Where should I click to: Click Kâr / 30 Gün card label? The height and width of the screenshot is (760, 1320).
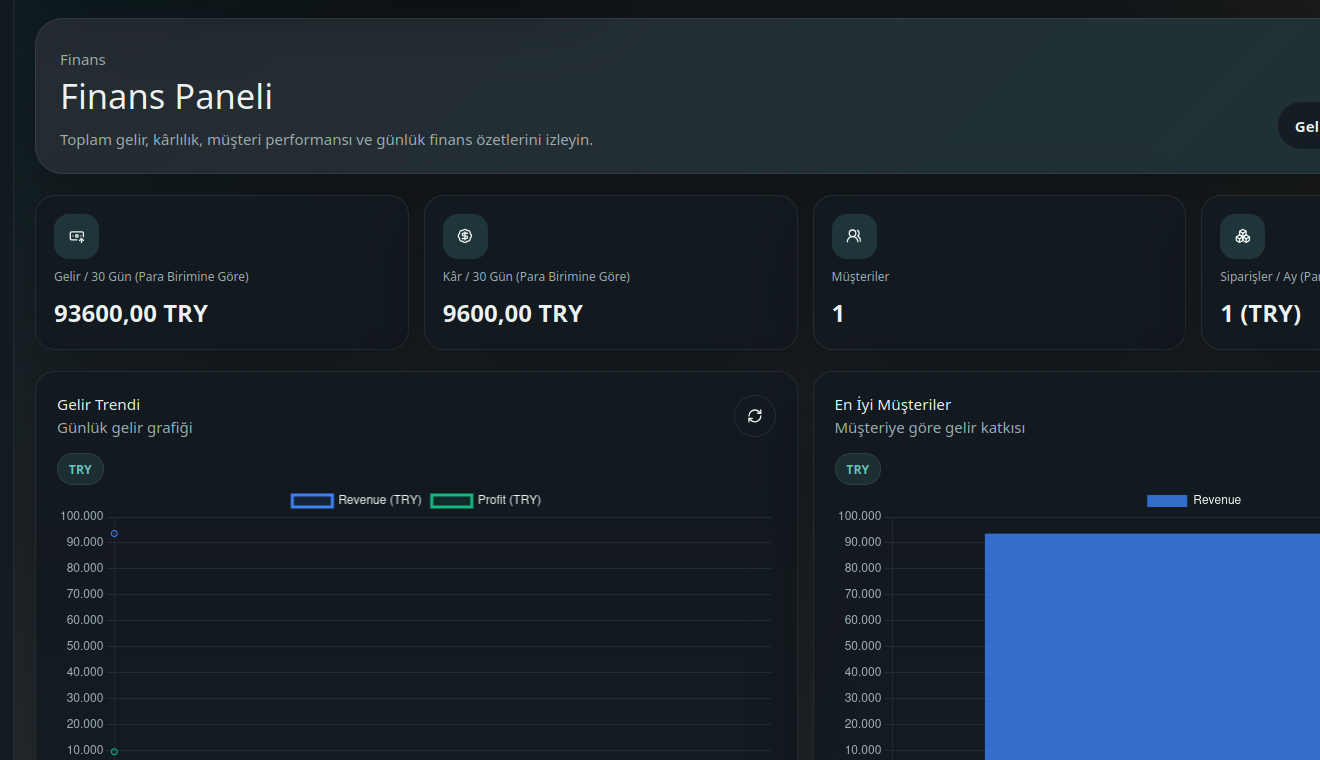pyautogui.click(x=536, y=277)
